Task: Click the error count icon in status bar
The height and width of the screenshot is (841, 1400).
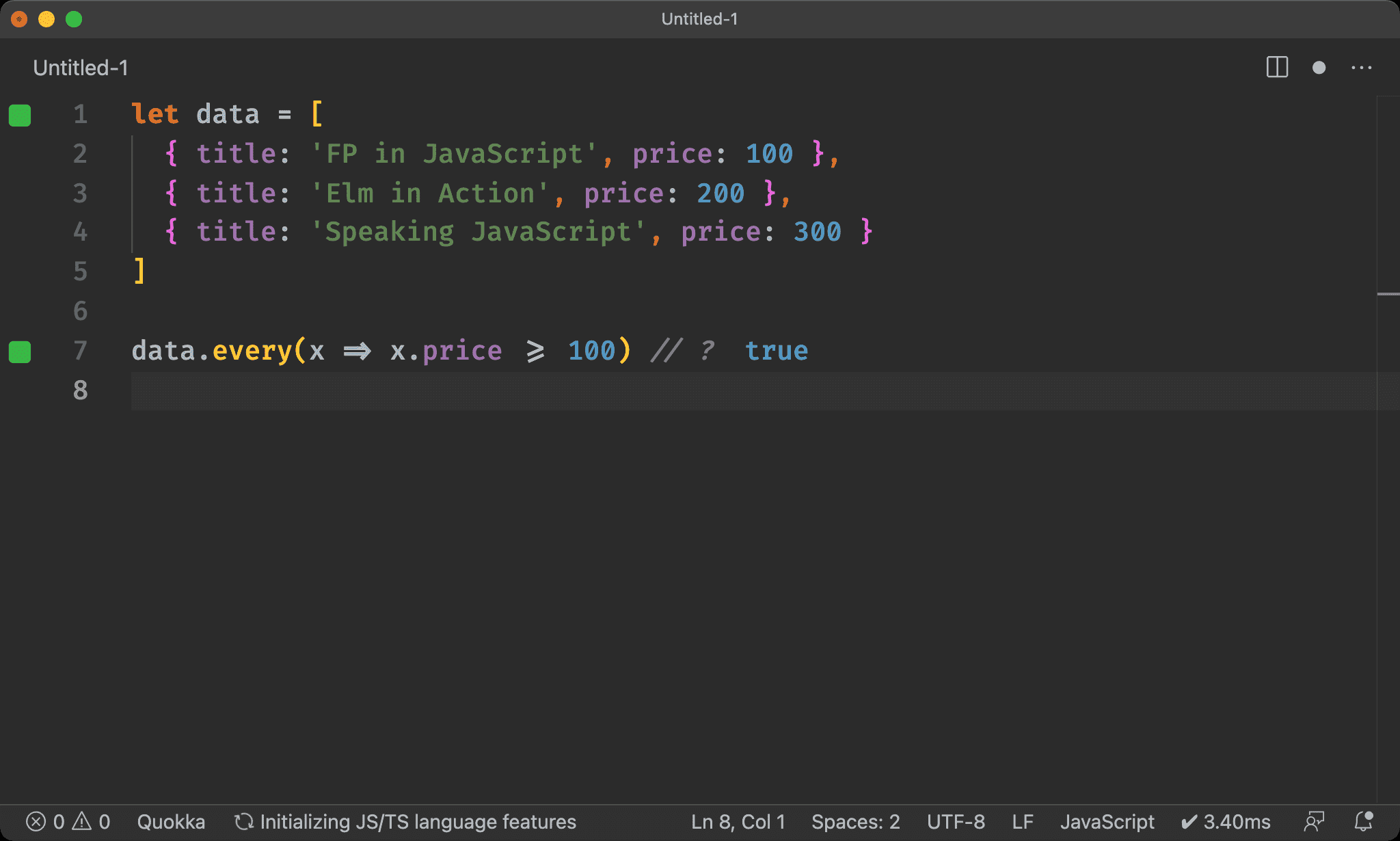Action: (36, 821)
